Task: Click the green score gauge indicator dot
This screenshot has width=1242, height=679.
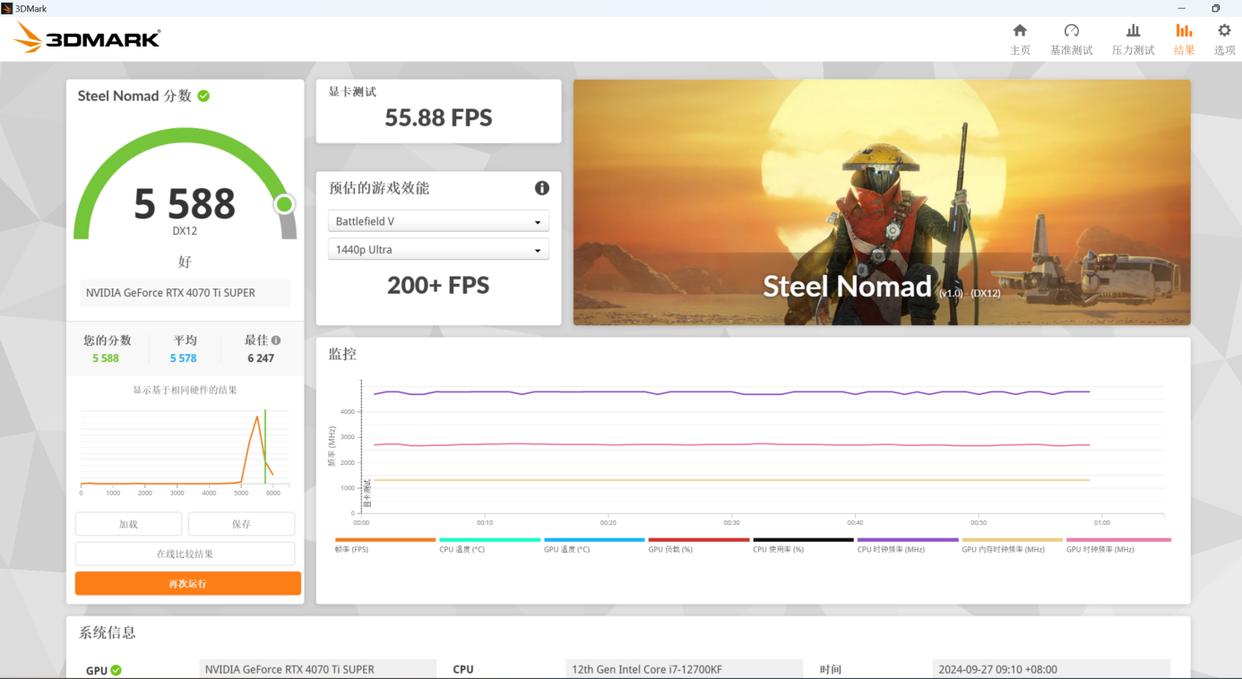Action: pos(284,204)
